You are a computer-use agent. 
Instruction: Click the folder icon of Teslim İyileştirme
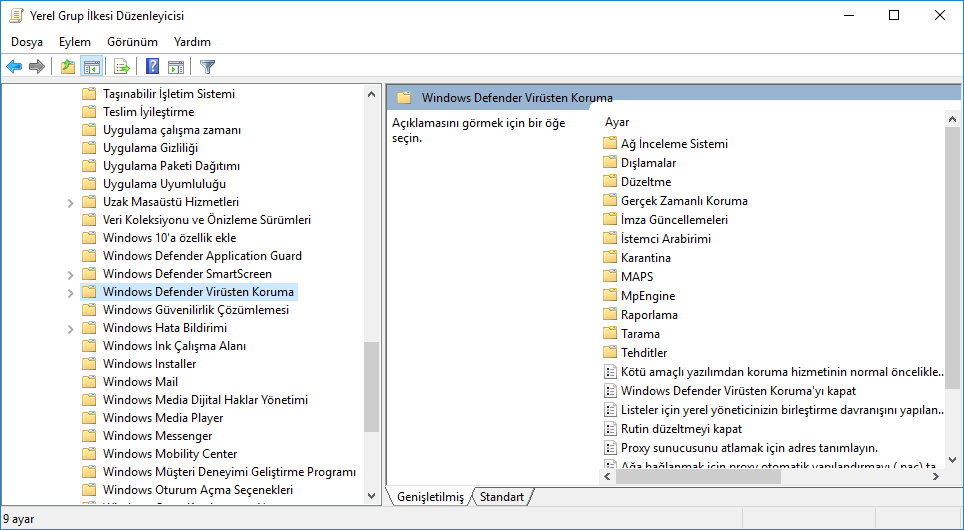89,112
